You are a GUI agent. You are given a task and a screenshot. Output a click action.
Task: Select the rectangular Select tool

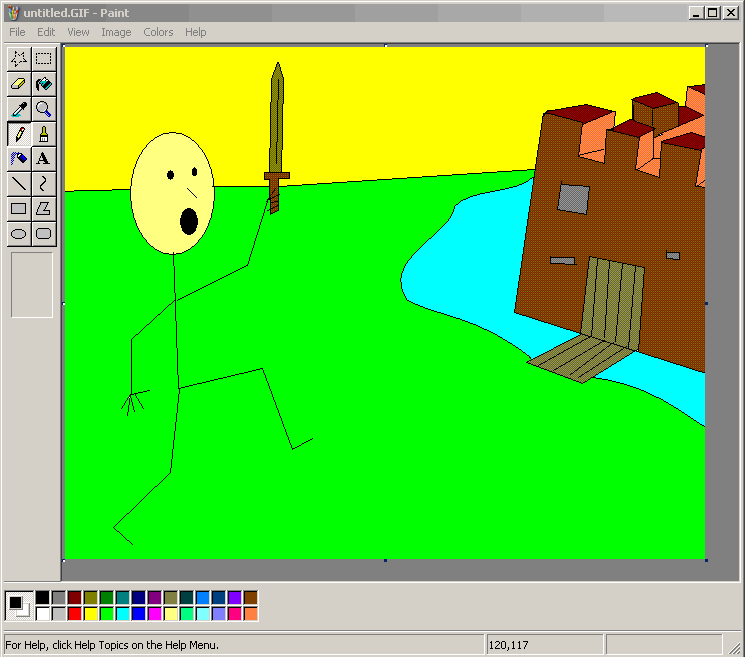click(x=44, y=59)
